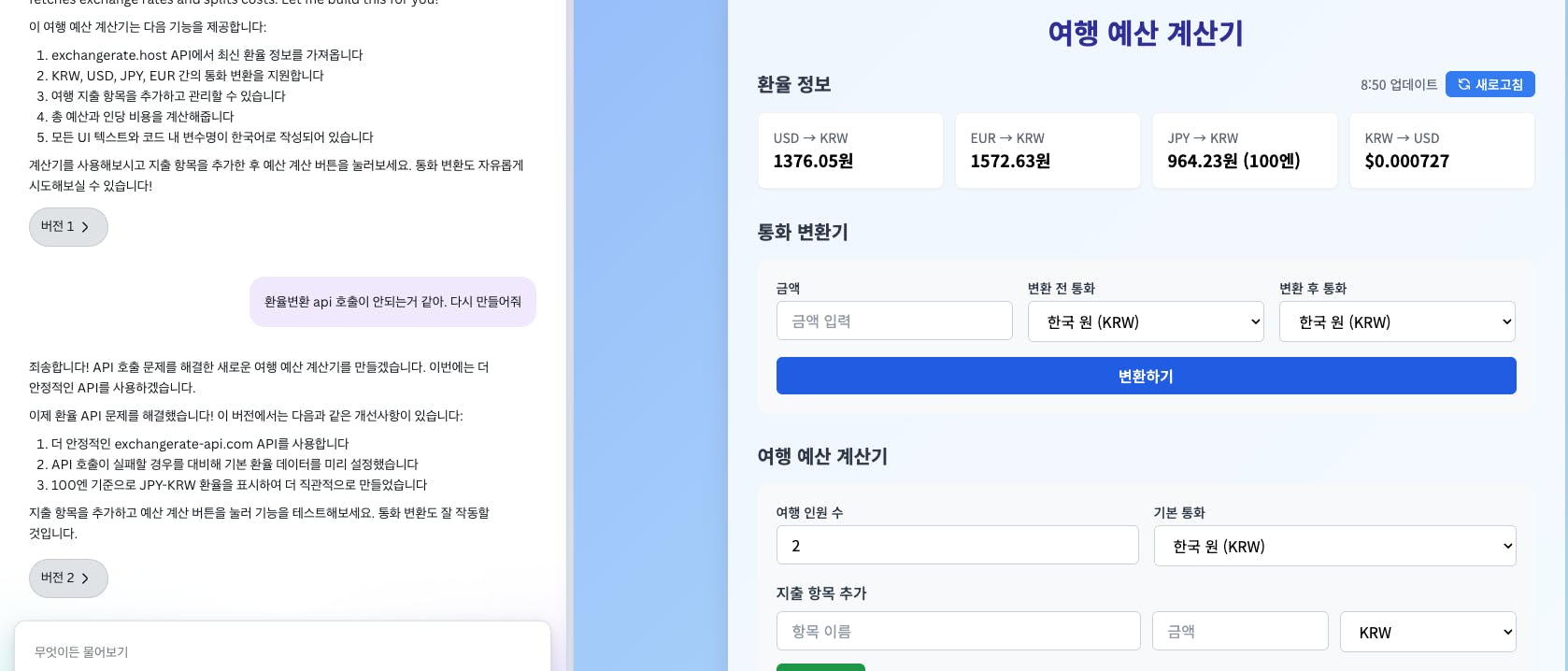Click the 항목 이름 input field
Screen dimensions: 1568x671
(x=958, y=631)
